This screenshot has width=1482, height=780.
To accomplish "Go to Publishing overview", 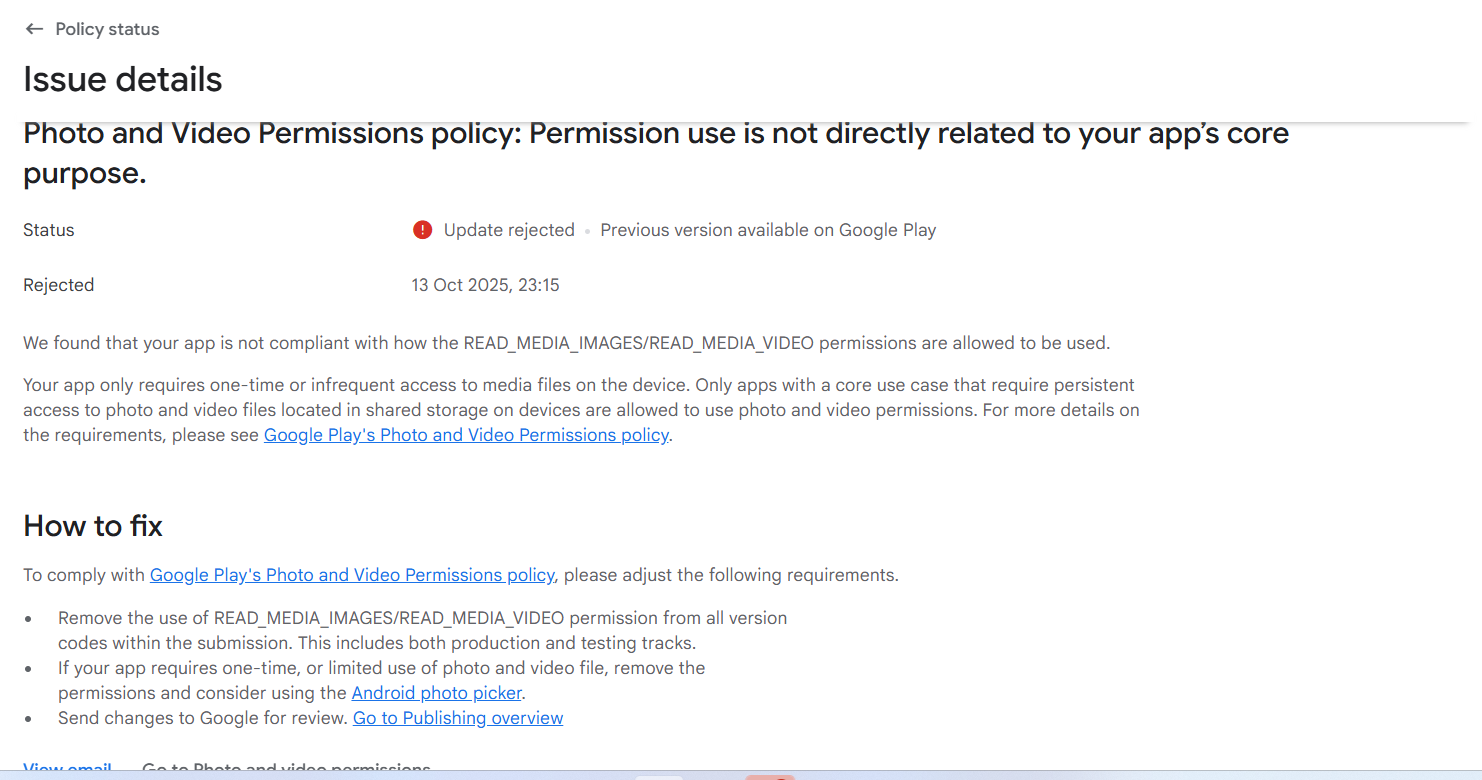I will (458, 718).
